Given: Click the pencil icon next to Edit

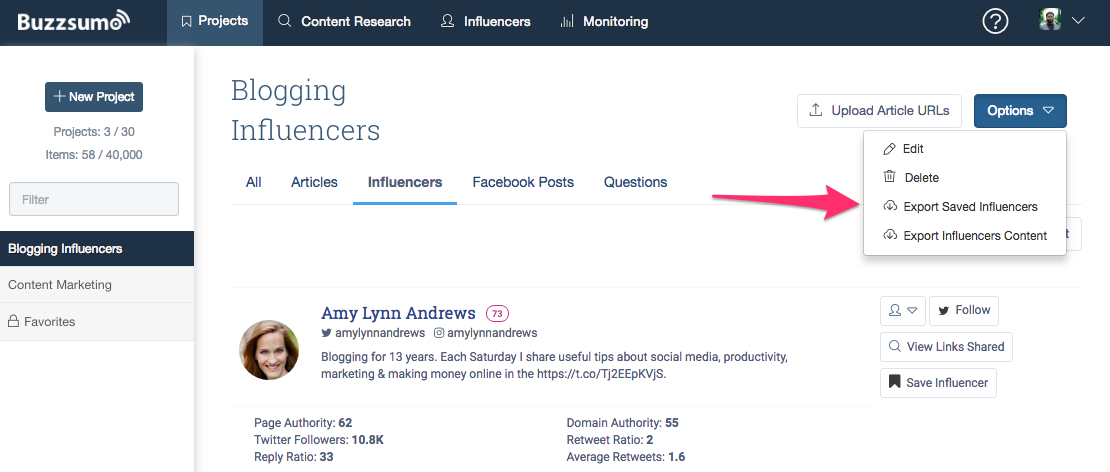Looking at the screenshot, I should coord(890,149).
